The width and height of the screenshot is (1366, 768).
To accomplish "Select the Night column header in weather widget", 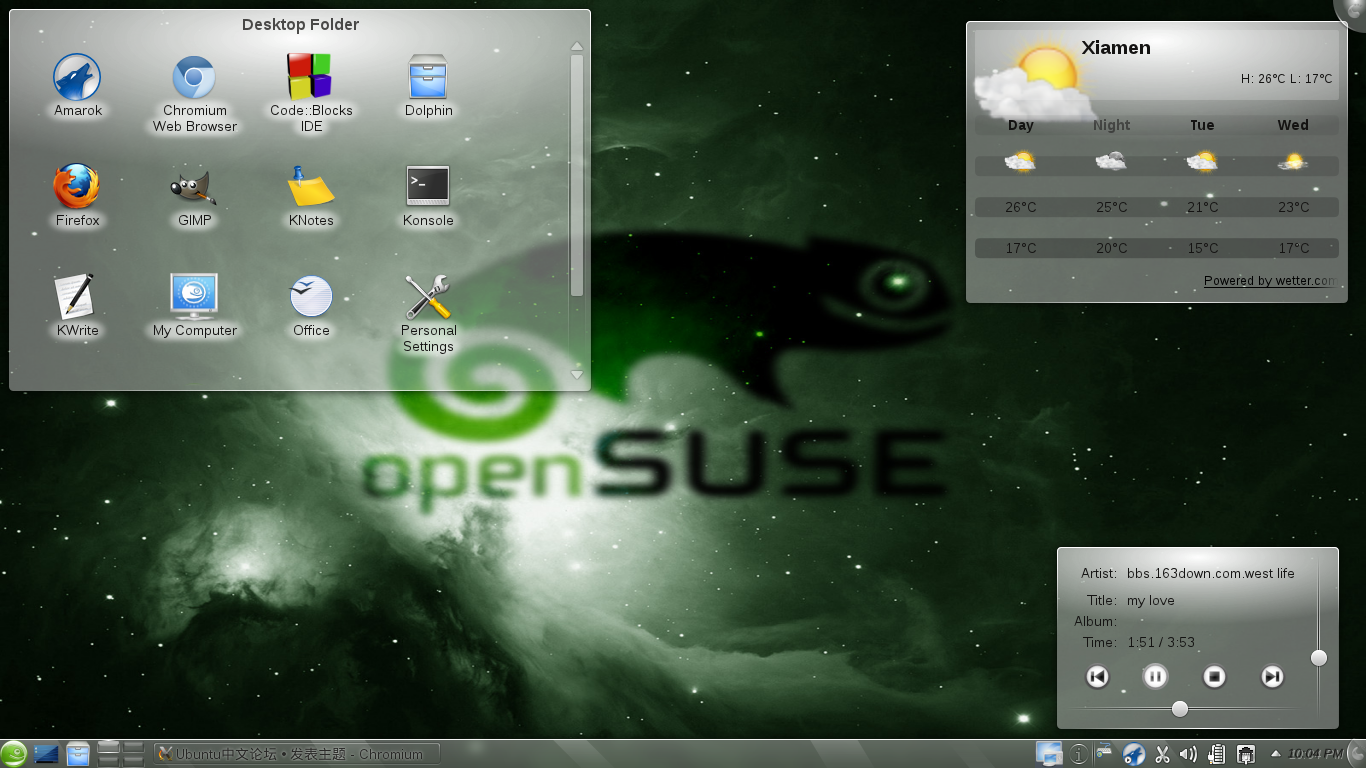I will [1111, 125].
